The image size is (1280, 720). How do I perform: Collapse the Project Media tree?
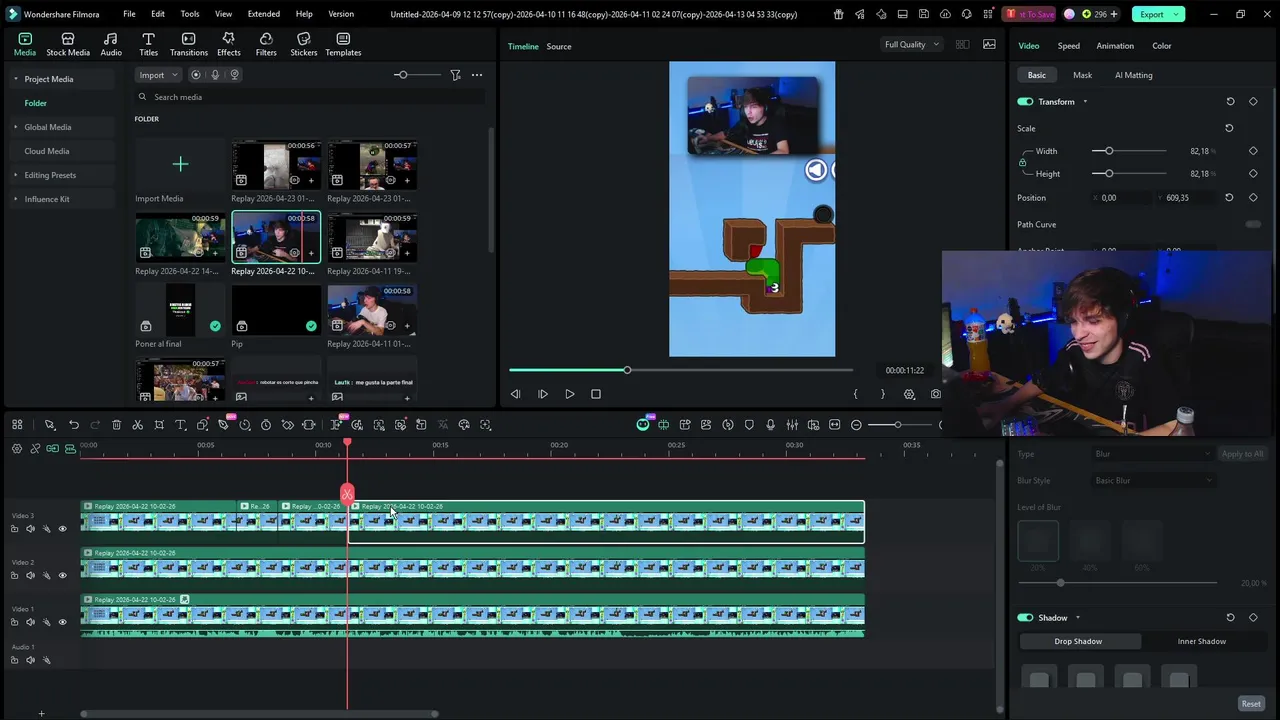16,79
